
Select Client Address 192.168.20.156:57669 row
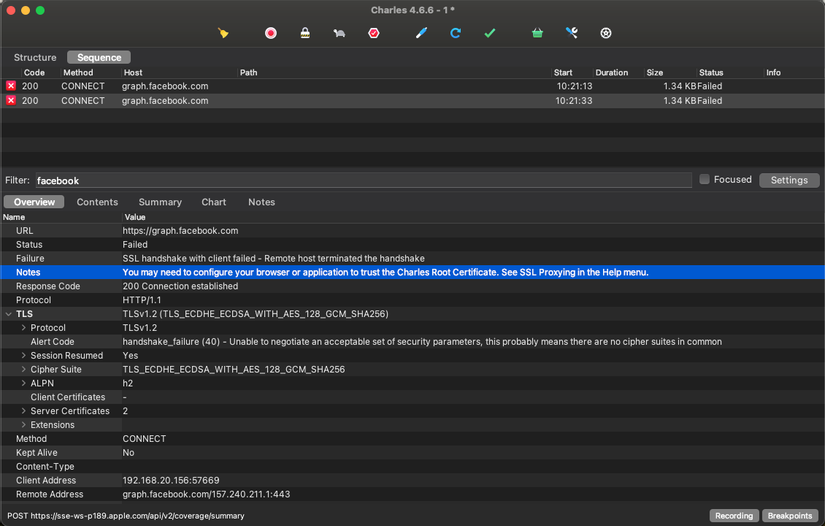tap(412, 480)
